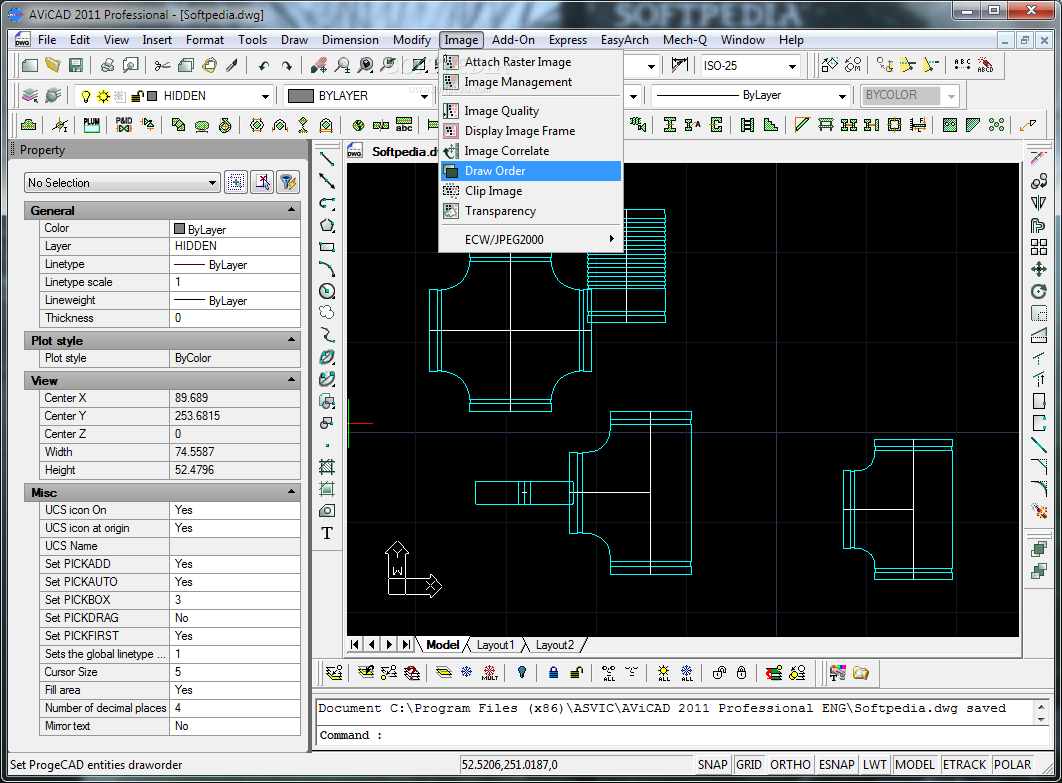Select the PLUM toolbar icon
The image size is (1062, 783).
coord(91,125)
